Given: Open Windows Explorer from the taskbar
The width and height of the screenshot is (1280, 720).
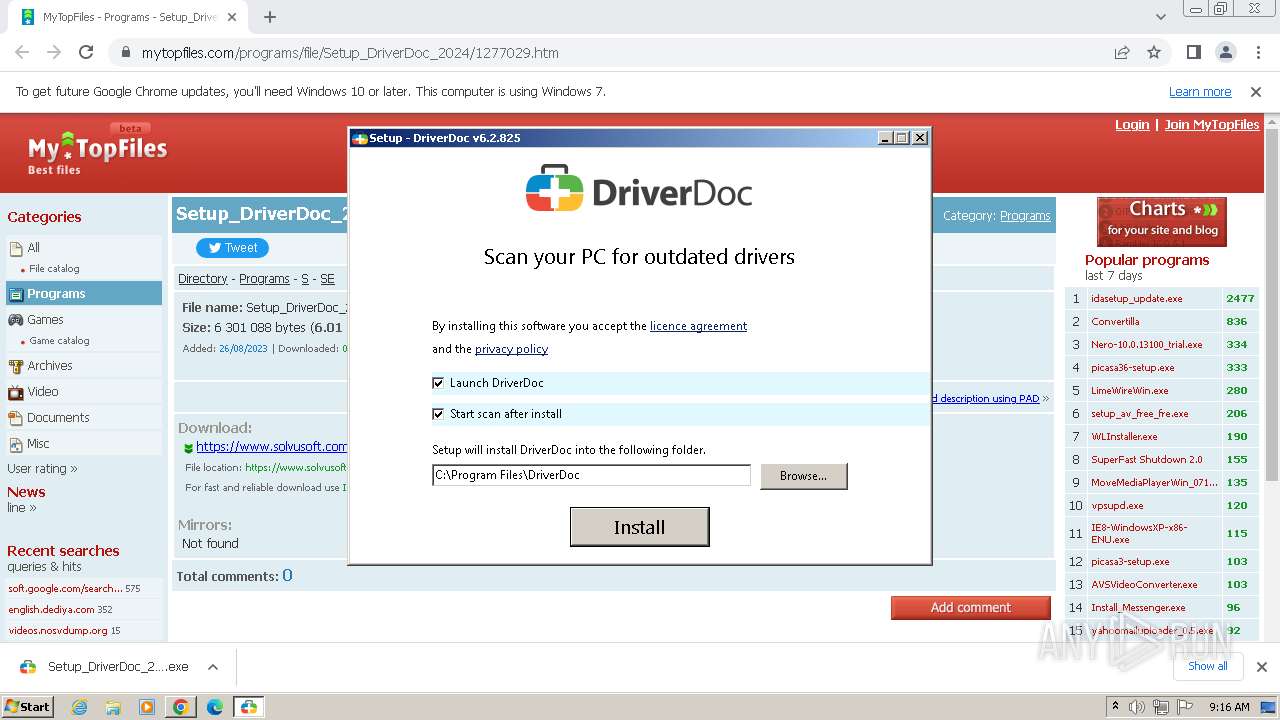Looking at the screenshot, I should coord(113,707).
